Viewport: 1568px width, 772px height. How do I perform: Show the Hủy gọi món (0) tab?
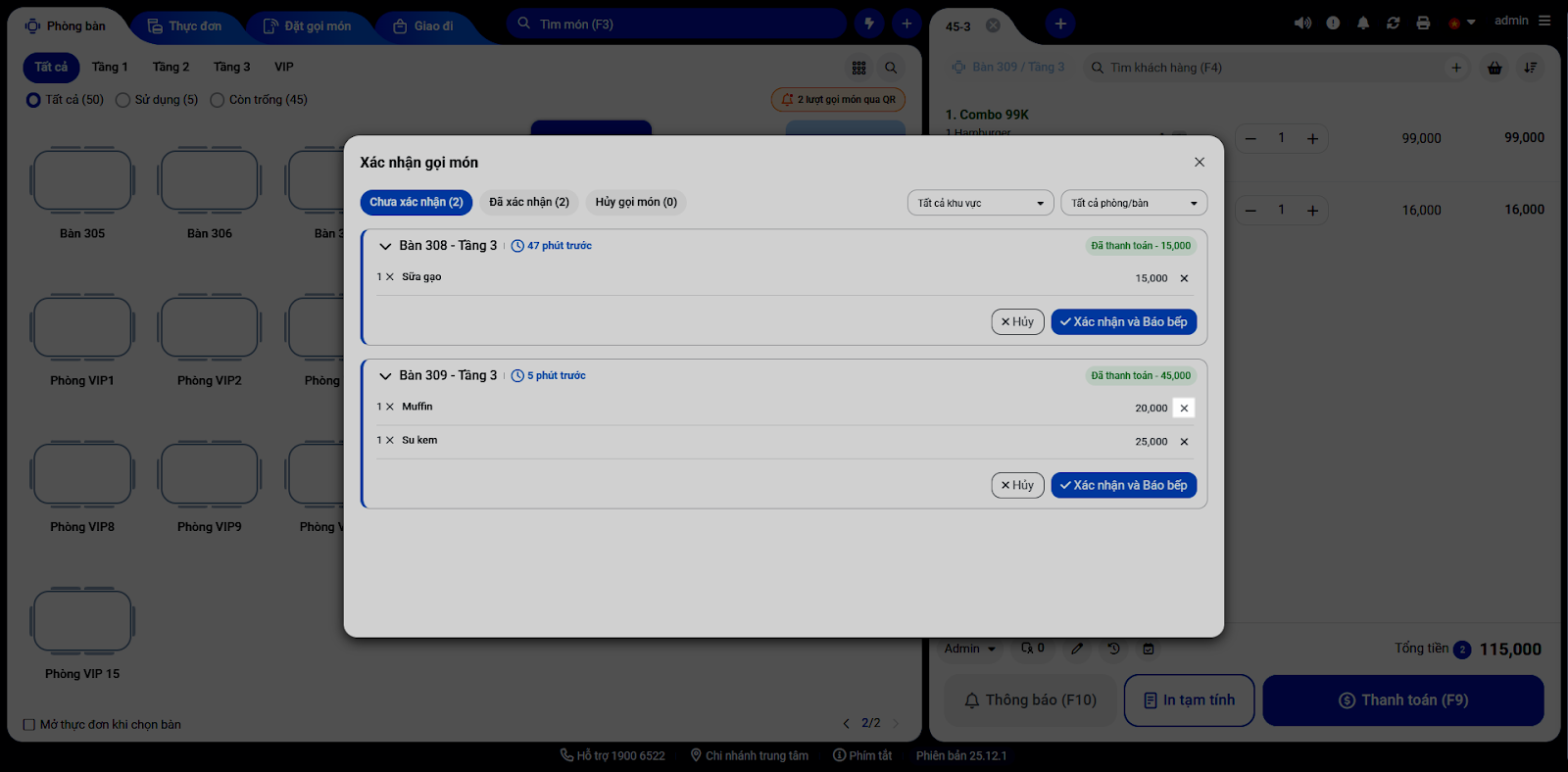pos(636,203)
